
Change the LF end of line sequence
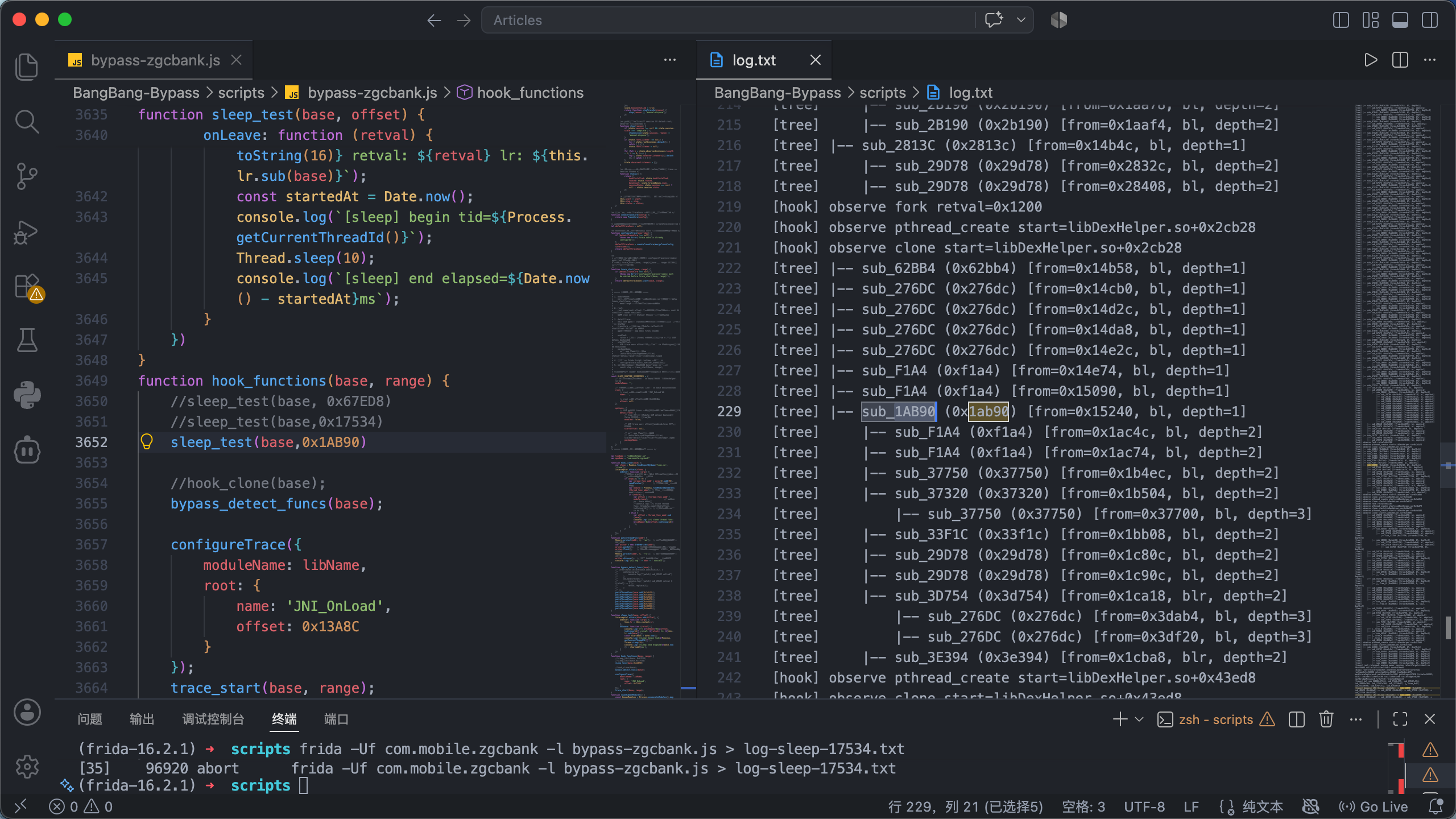pos(1192,806)
